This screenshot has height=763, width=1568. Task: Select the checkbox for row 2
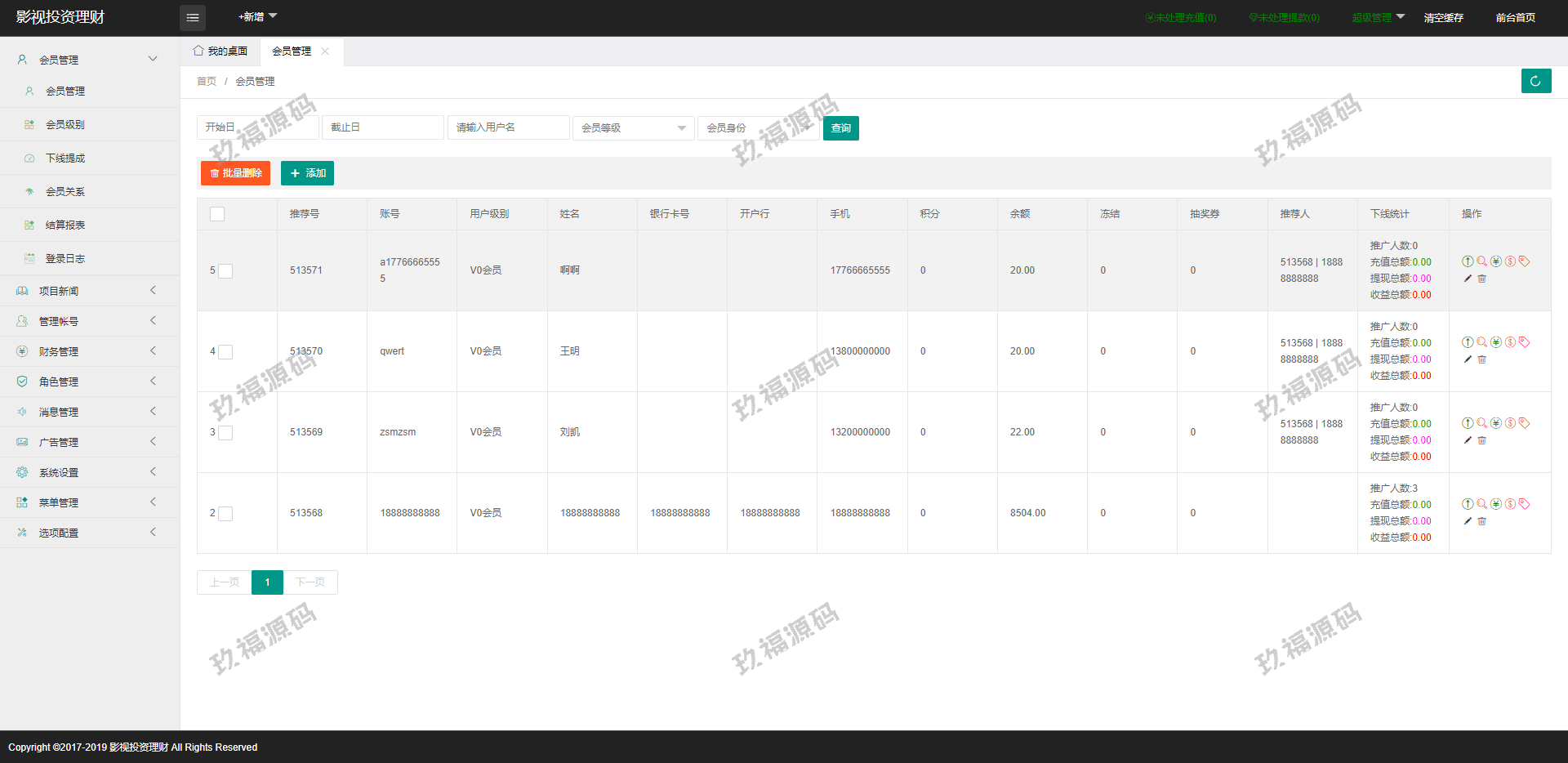[225, 514]
